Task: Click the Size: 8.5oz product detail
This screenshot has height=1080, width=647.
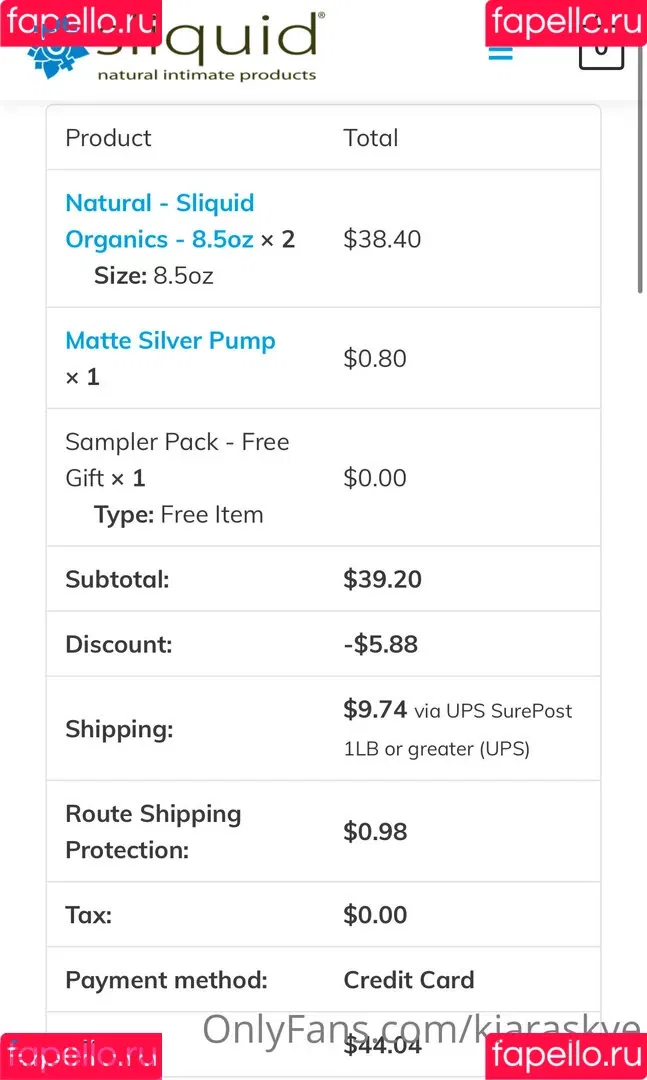Action: click(x=154, y=276)
